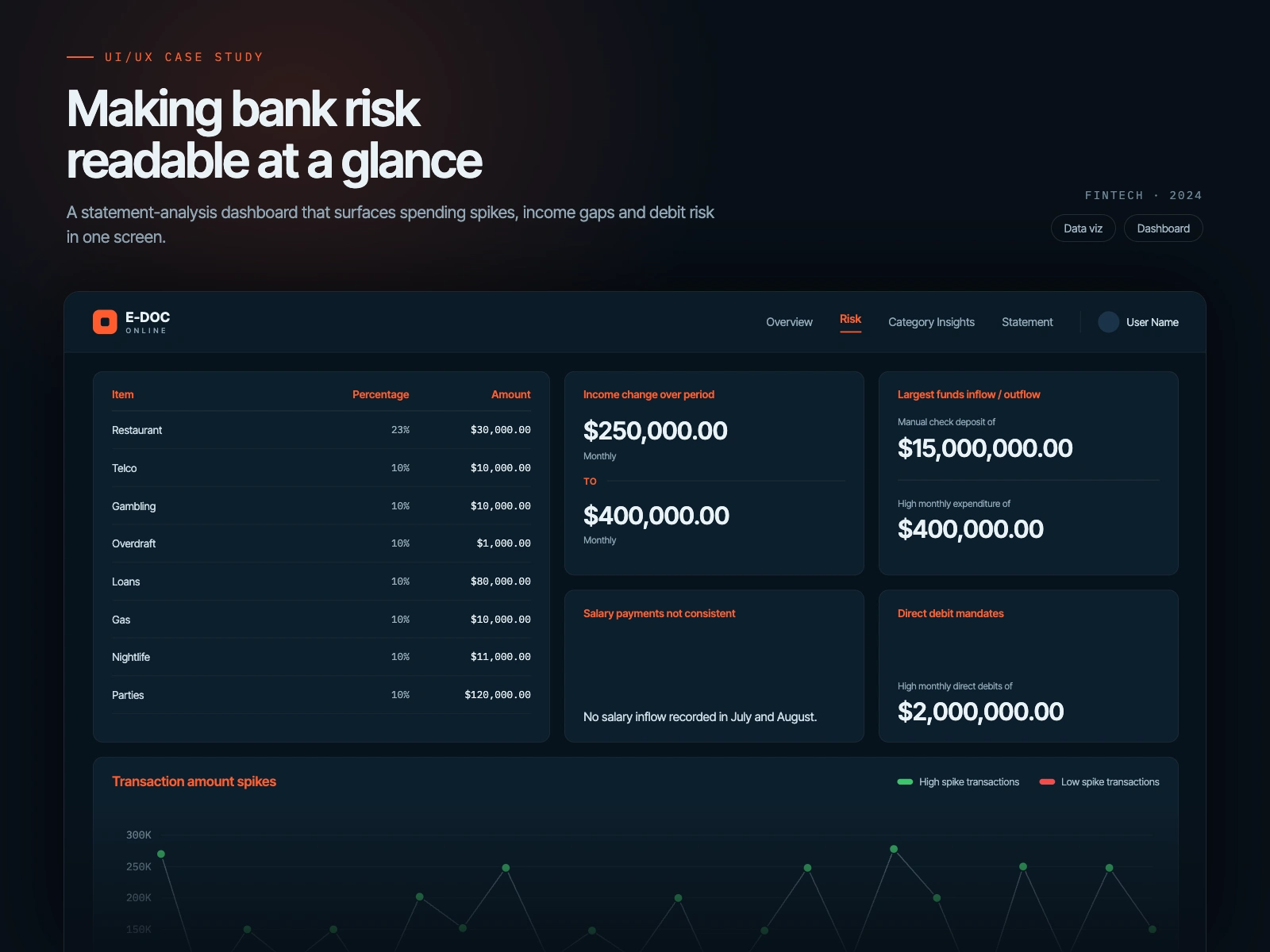
Task: Click the orange E-DOC logo icon
Action: click(x=105, y=322)
